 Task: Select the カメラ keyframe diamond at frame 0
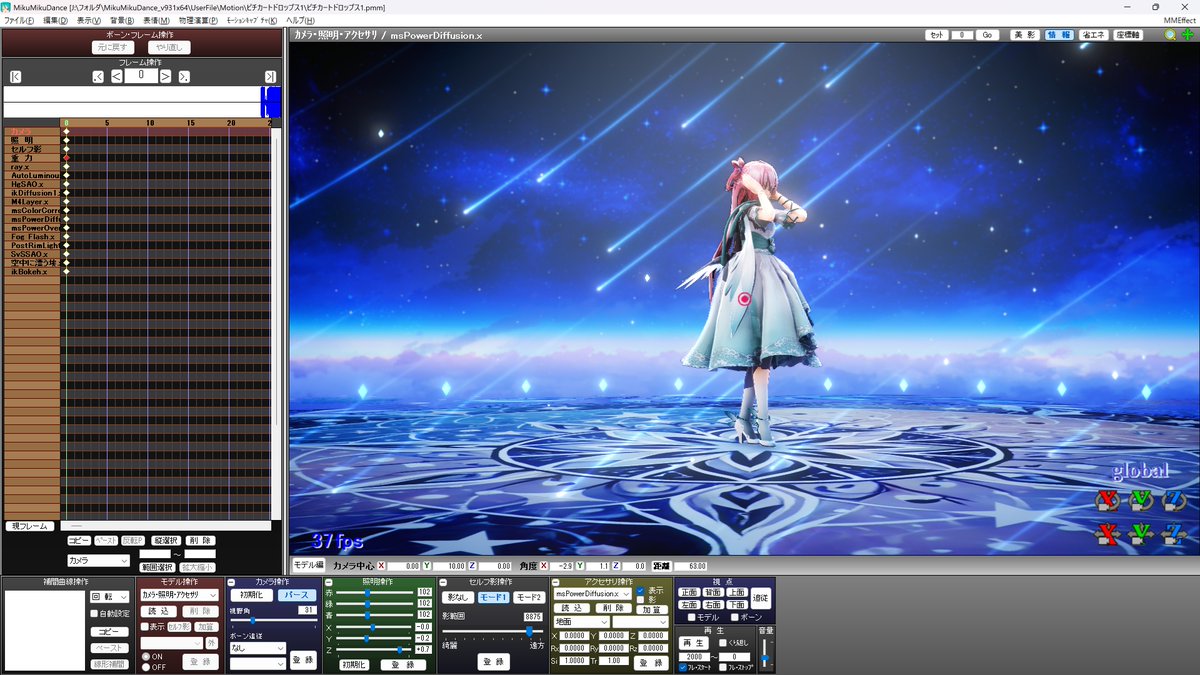pyautogui.click(x=66, y=132)
